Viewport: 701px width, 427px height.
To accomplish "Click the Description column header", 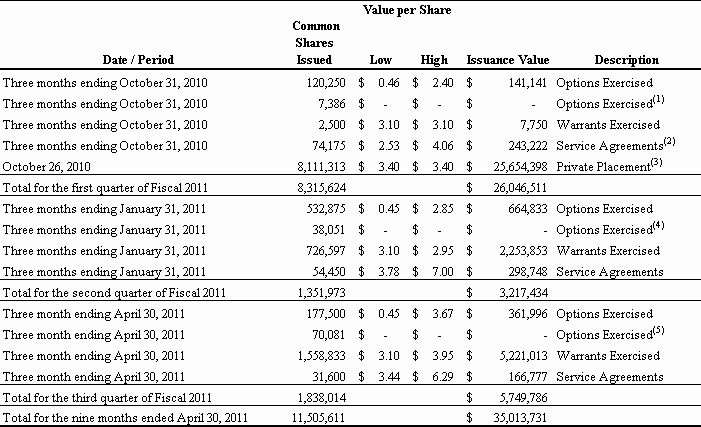I will pos(624,60).
